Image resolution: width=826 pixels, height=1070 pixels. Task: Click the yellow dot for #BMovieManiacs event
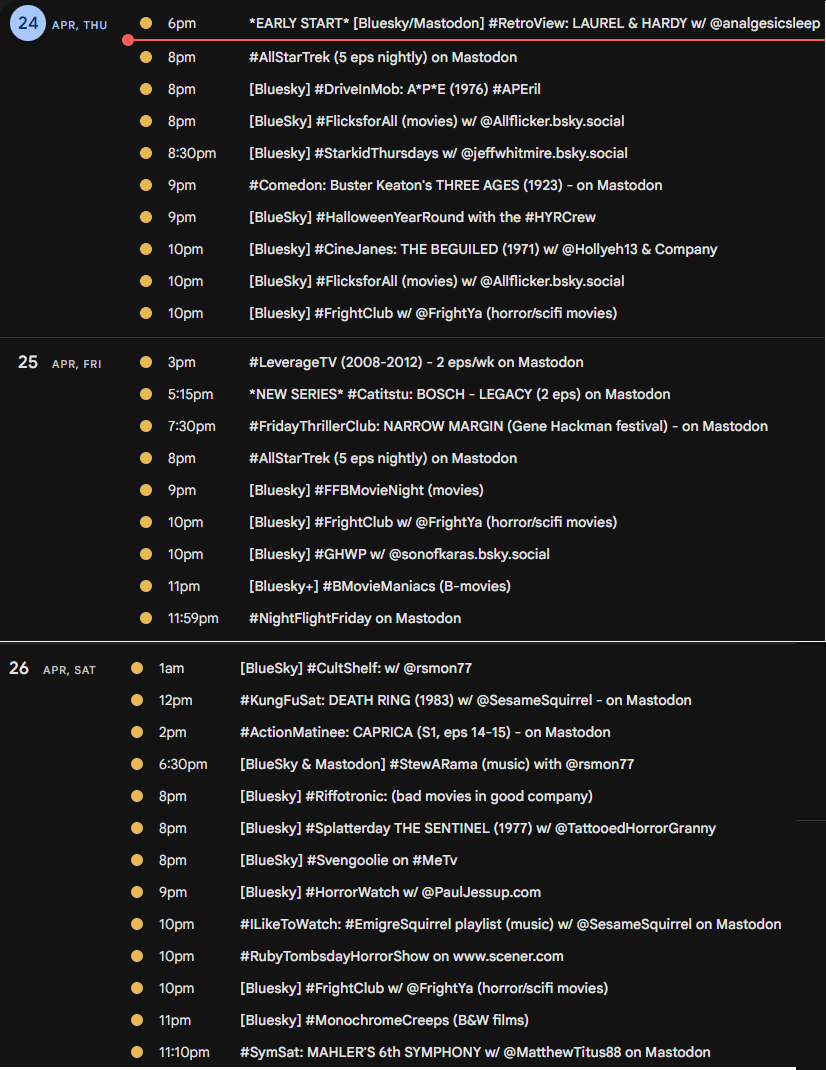[x=146, y=587]
